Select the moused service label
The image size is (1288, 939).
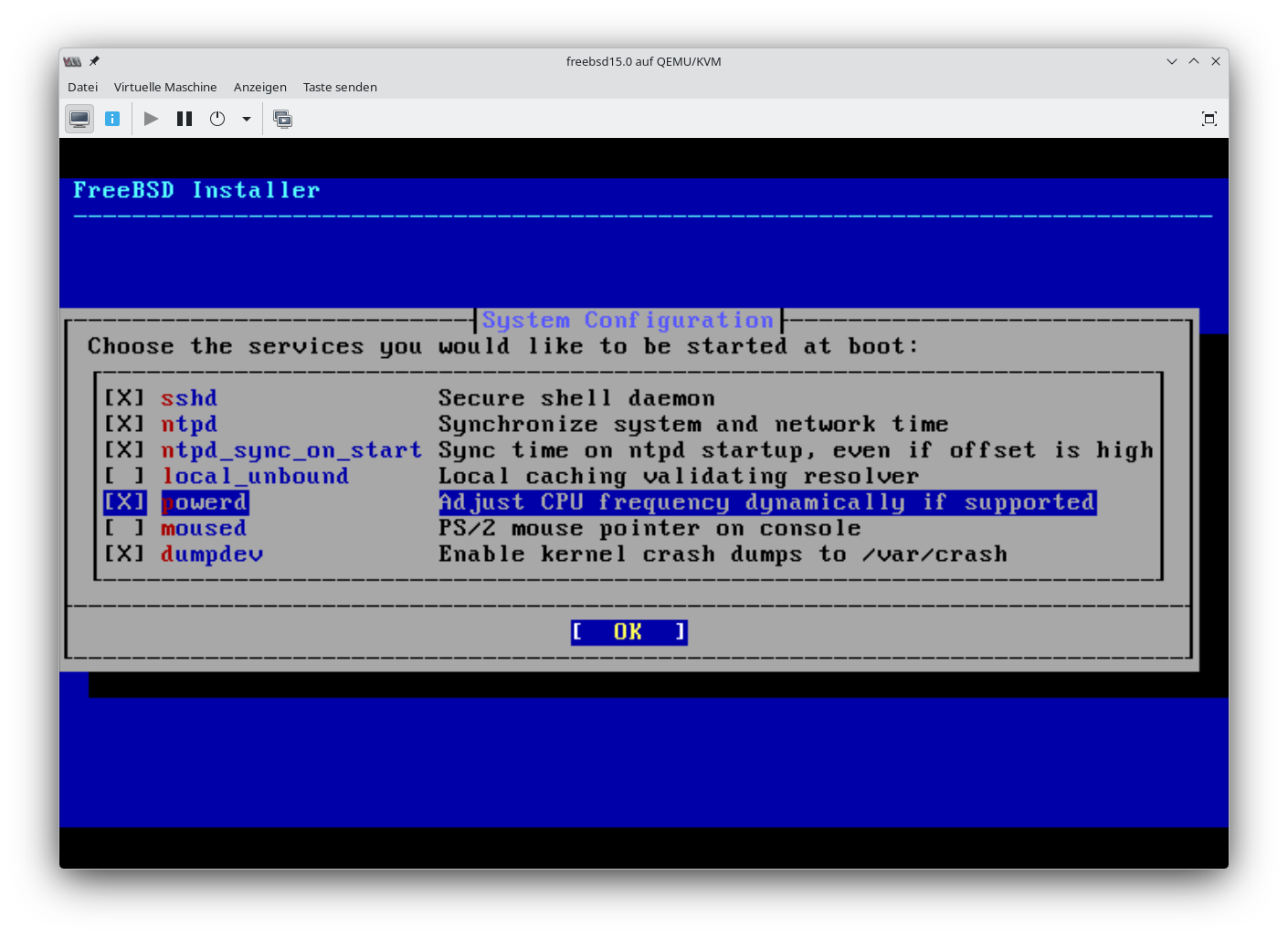(204, 528)
